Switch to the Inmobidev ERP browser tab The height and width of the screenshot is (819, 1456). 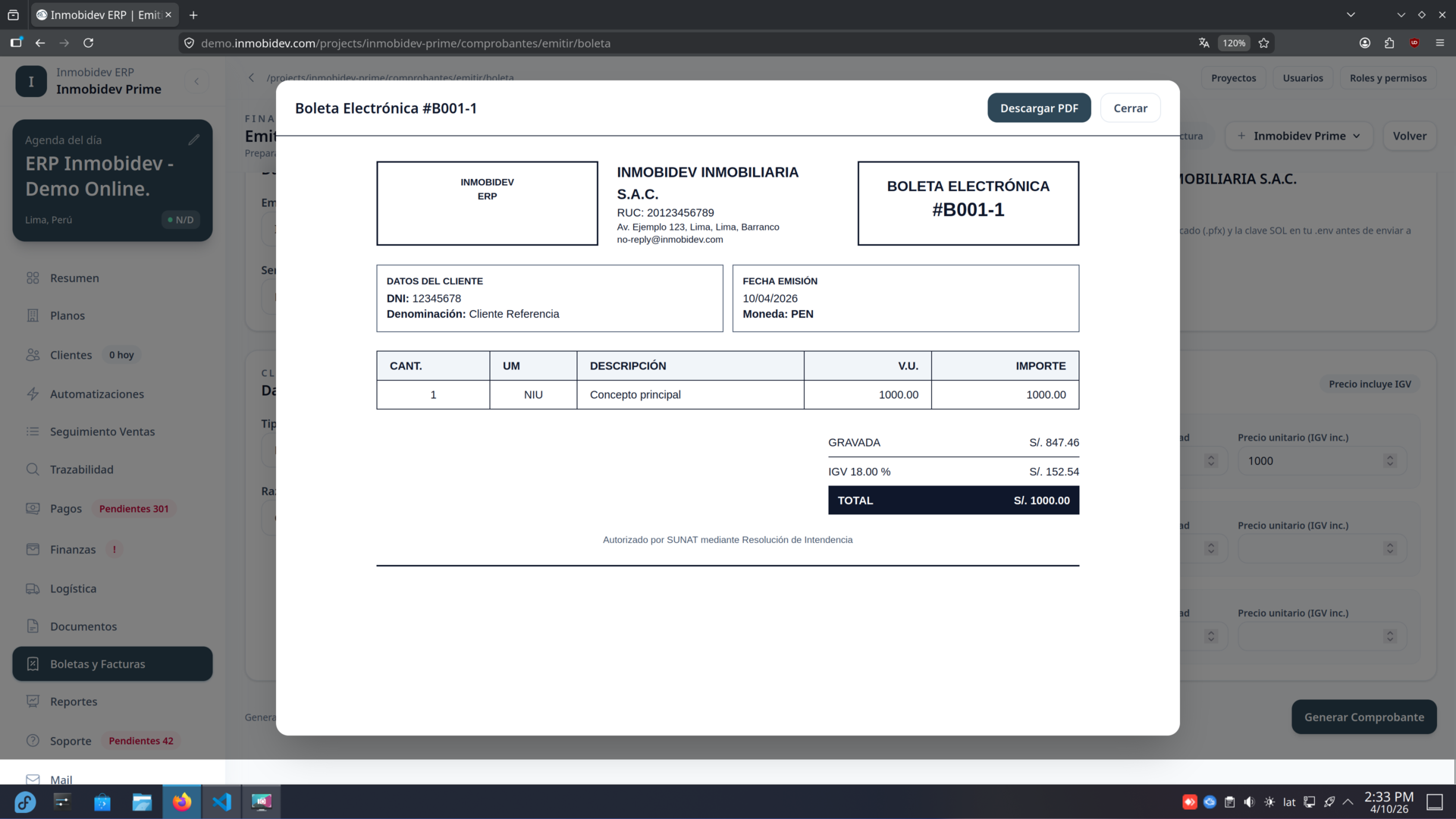pos(99,14)
